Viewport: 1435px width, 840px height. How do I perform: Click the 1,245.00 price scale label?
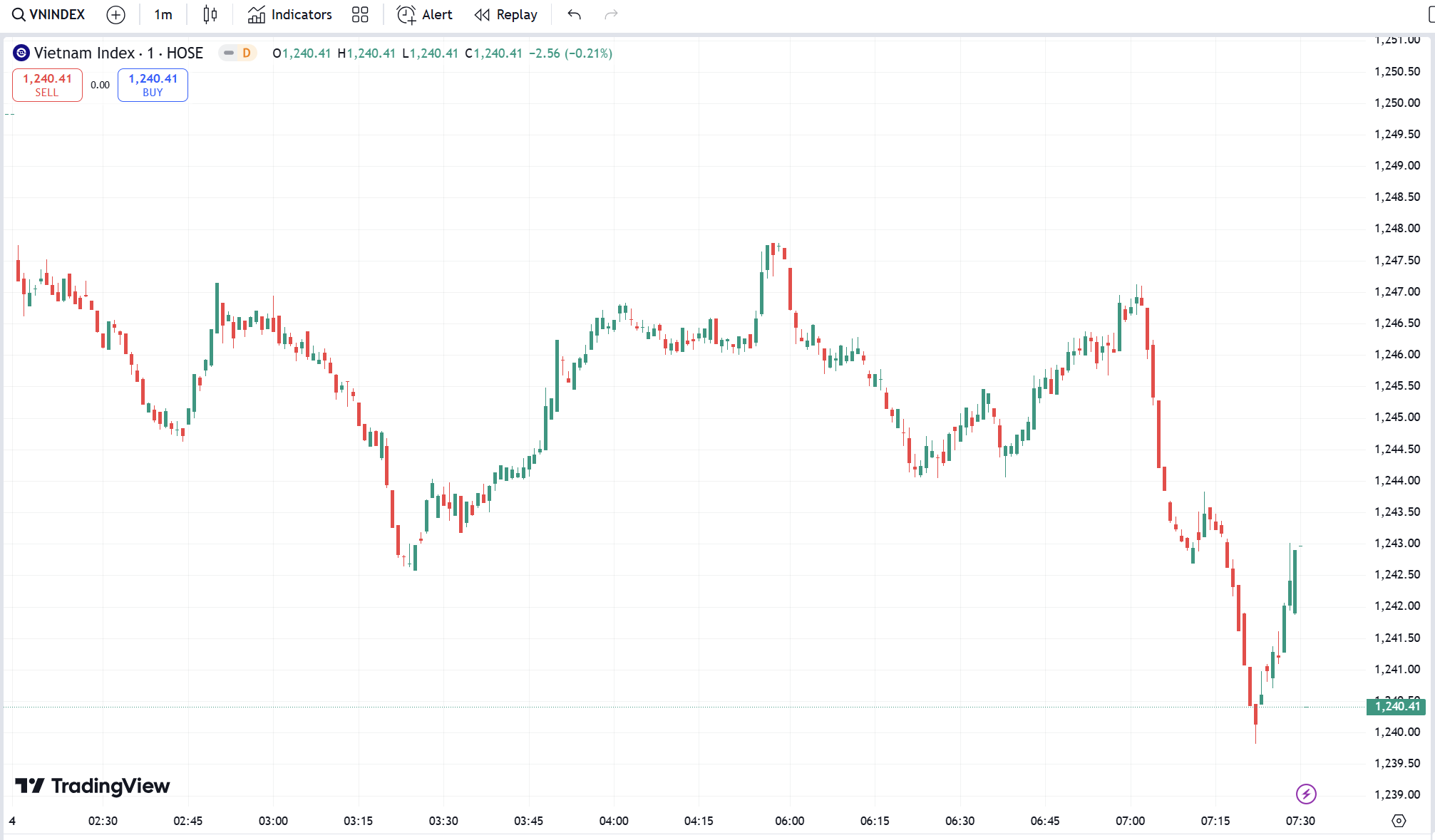tap(1397, 417)
